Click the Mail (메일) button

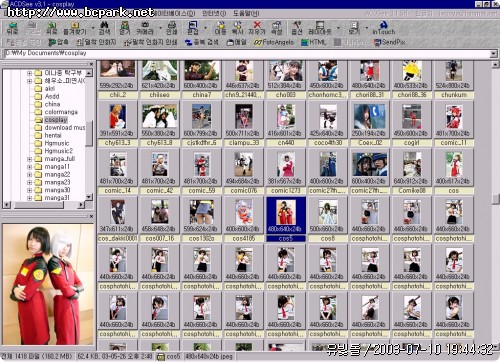pos(236,42)
